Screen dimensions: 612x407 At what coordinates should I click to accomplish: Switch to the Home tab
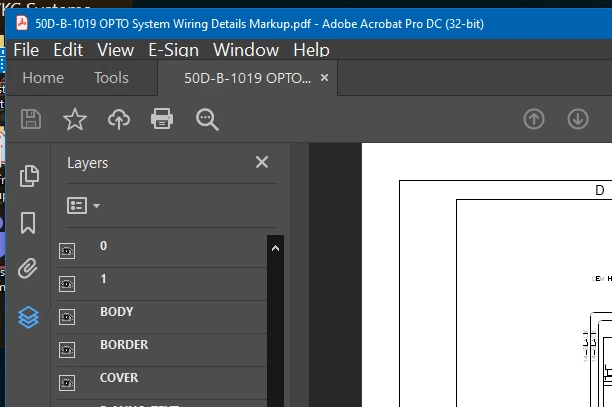pyautogui.click(x=43, y=78)
